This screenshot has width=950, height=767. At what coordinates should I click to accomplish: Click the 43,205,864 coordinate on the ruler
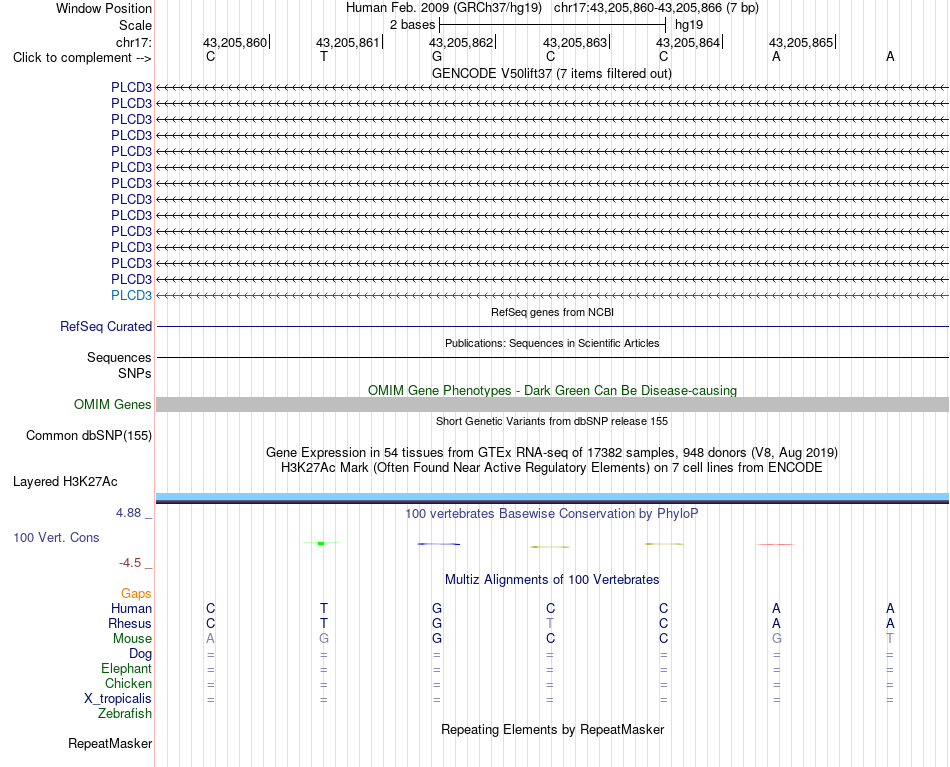(x=688, y=42)
